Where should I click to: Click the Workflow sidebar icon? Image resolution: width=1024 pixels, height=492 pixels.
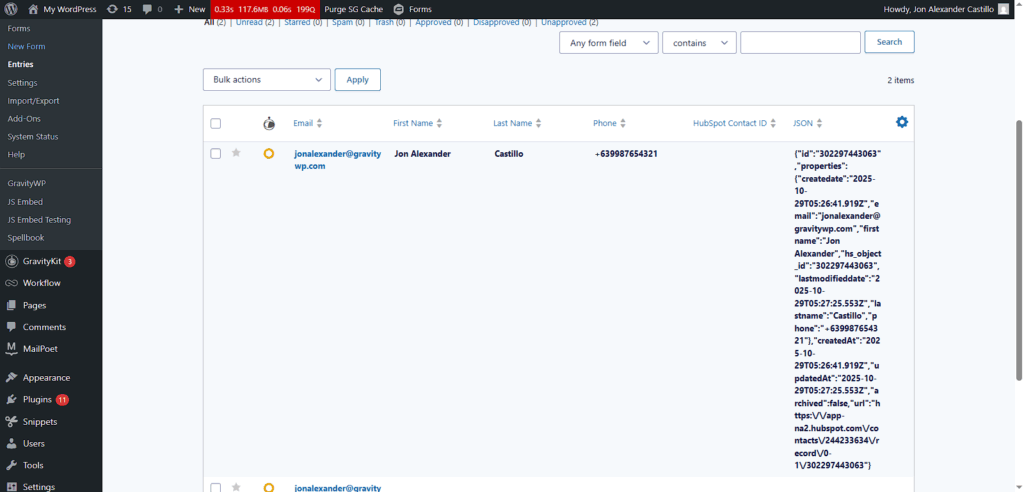pos(11,283)
